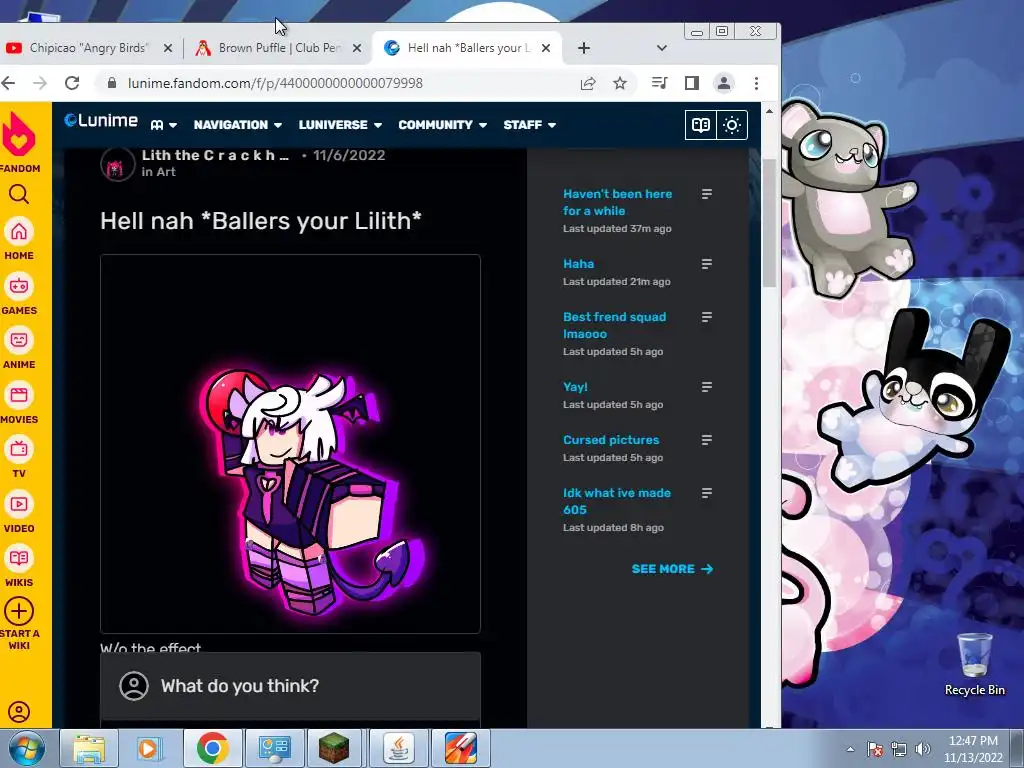Go back in Chrome
Screen dimensions: 1024x768
point(8,83)
